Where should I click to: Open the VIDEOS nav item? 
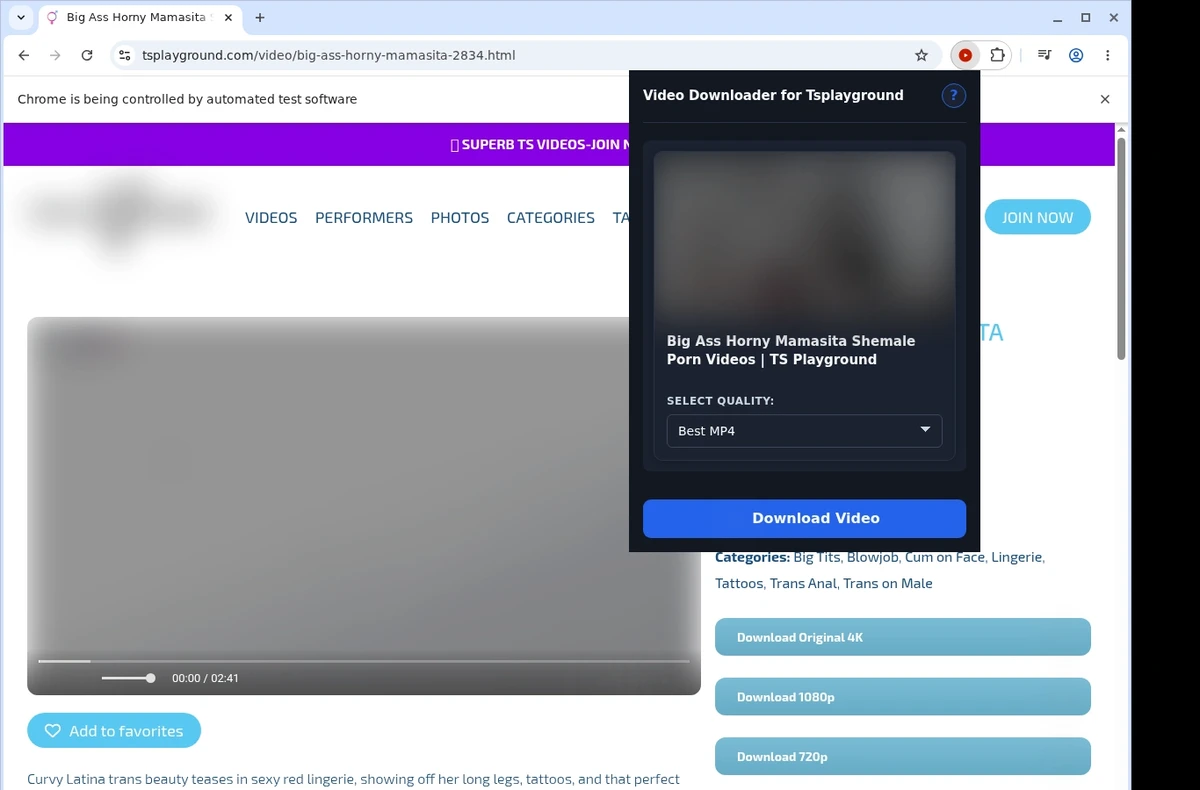point(271,218)
